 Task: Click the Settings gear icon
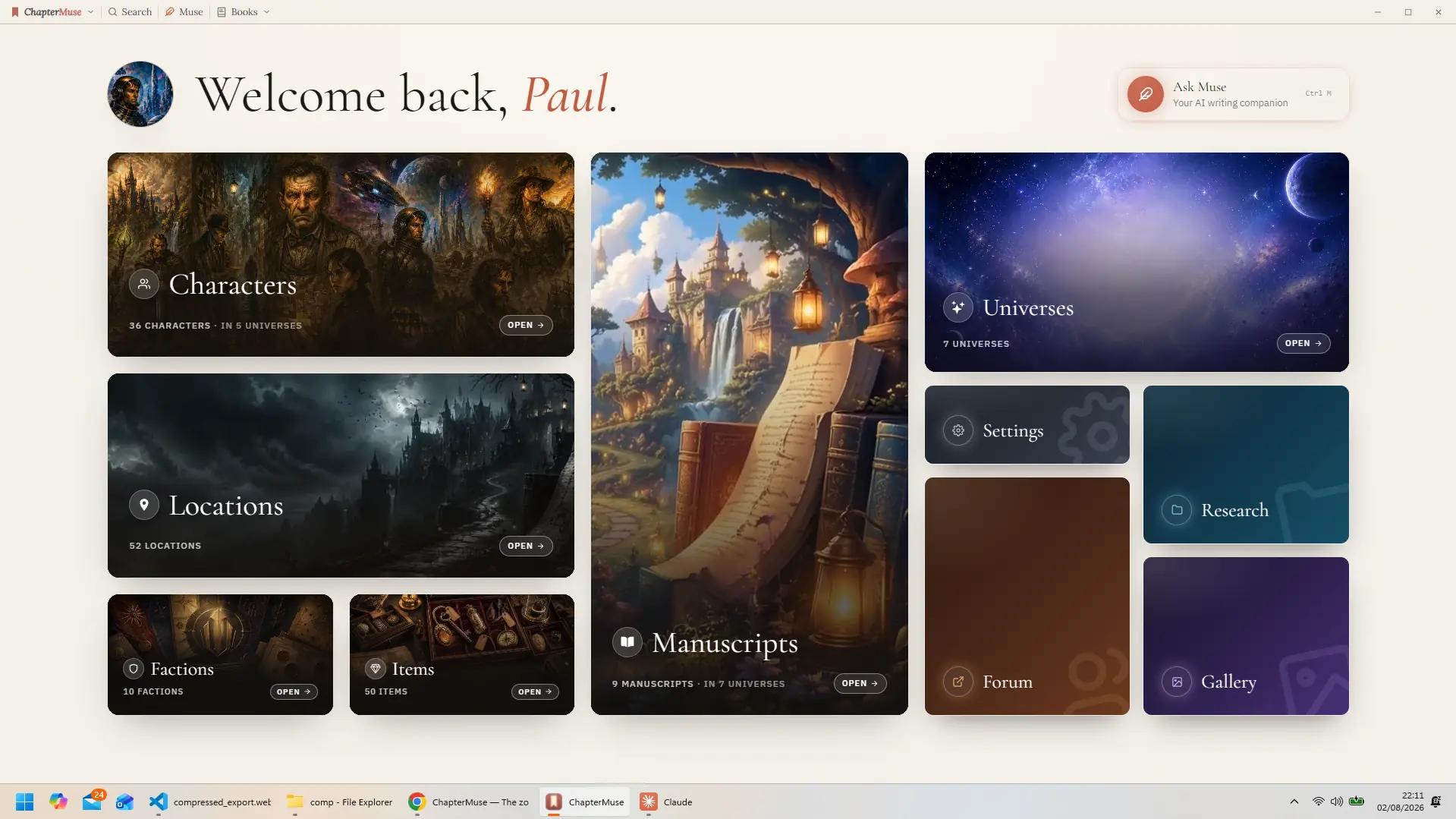[958, 430]
